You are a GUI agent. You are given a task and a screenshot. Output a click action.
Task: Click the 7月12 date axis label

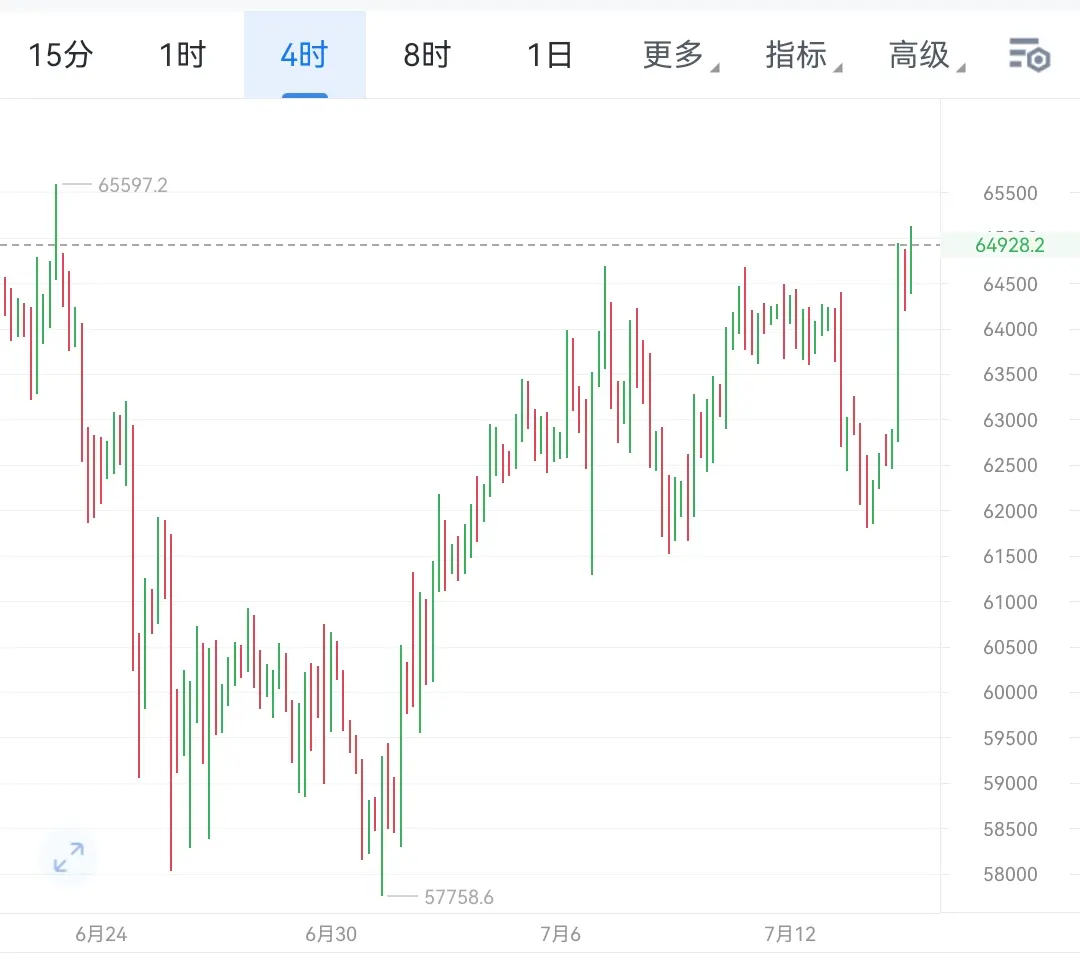pyautogui.click(x=790, y=935)
